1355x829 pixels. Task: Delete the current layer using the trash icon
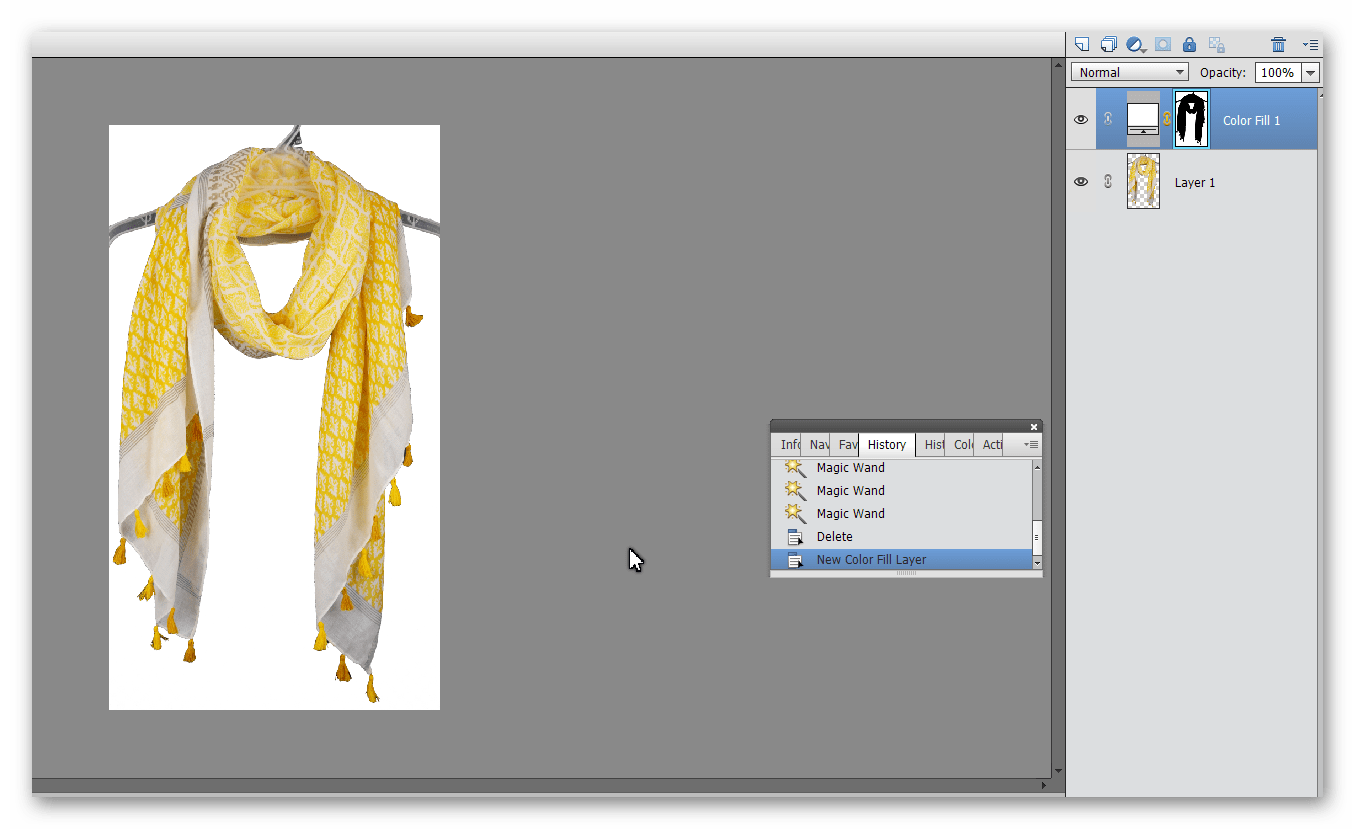pos(1278,44)
